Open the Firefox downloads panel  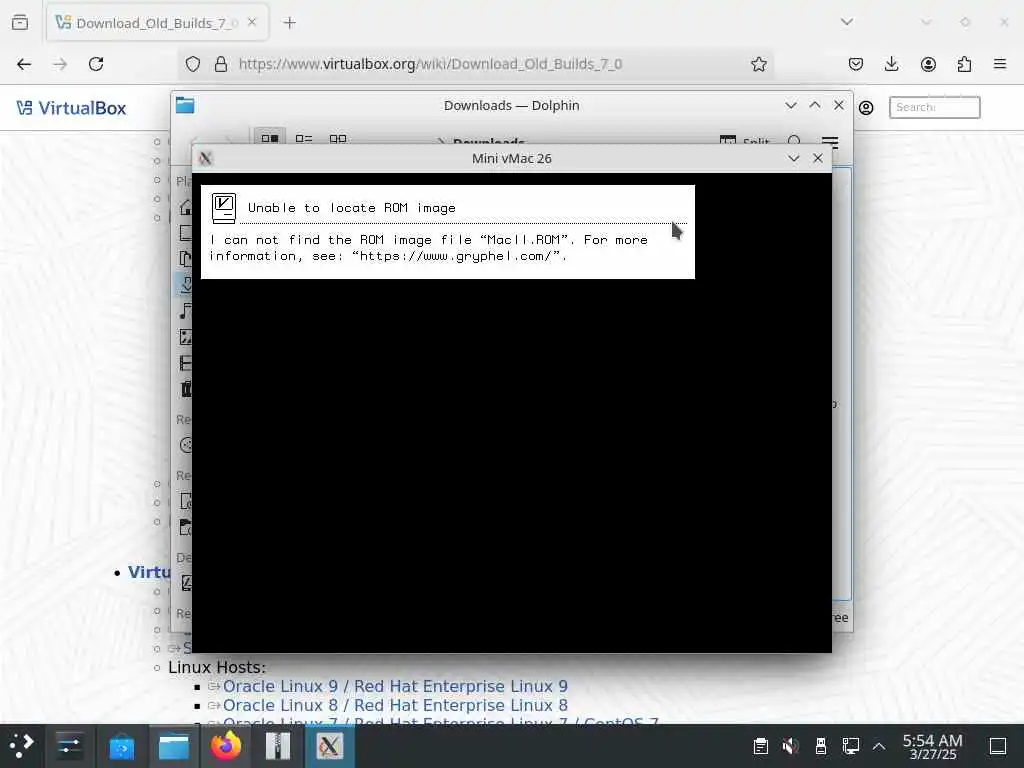891,64
